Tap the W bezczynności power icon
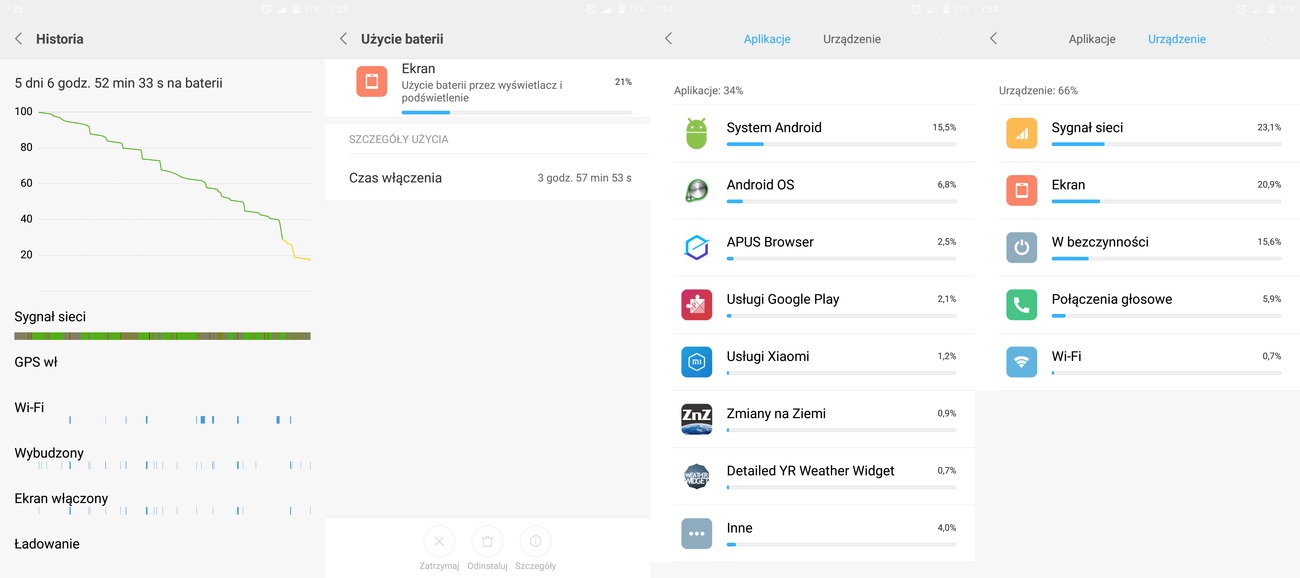This screenshot has height=578, width=1300. click(1021, 248)
